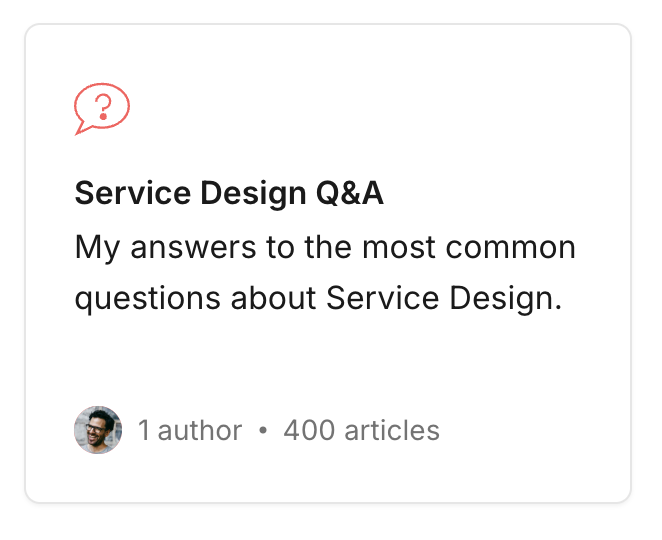The image size is (662, 540).
Task: Click the "400 articles" count
Action: point(361,431)
